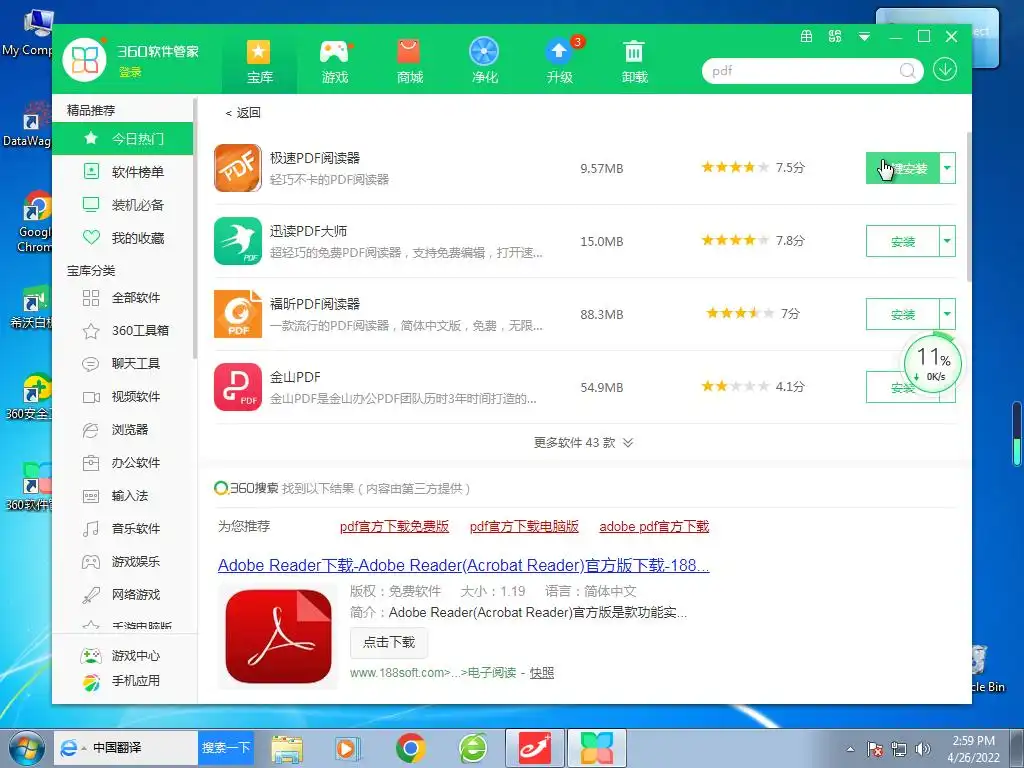Click 安装 for 福昕PDF阅读器
Image resolution: width=1024 pixels, height=768 pixels.
tap(903, 315)
